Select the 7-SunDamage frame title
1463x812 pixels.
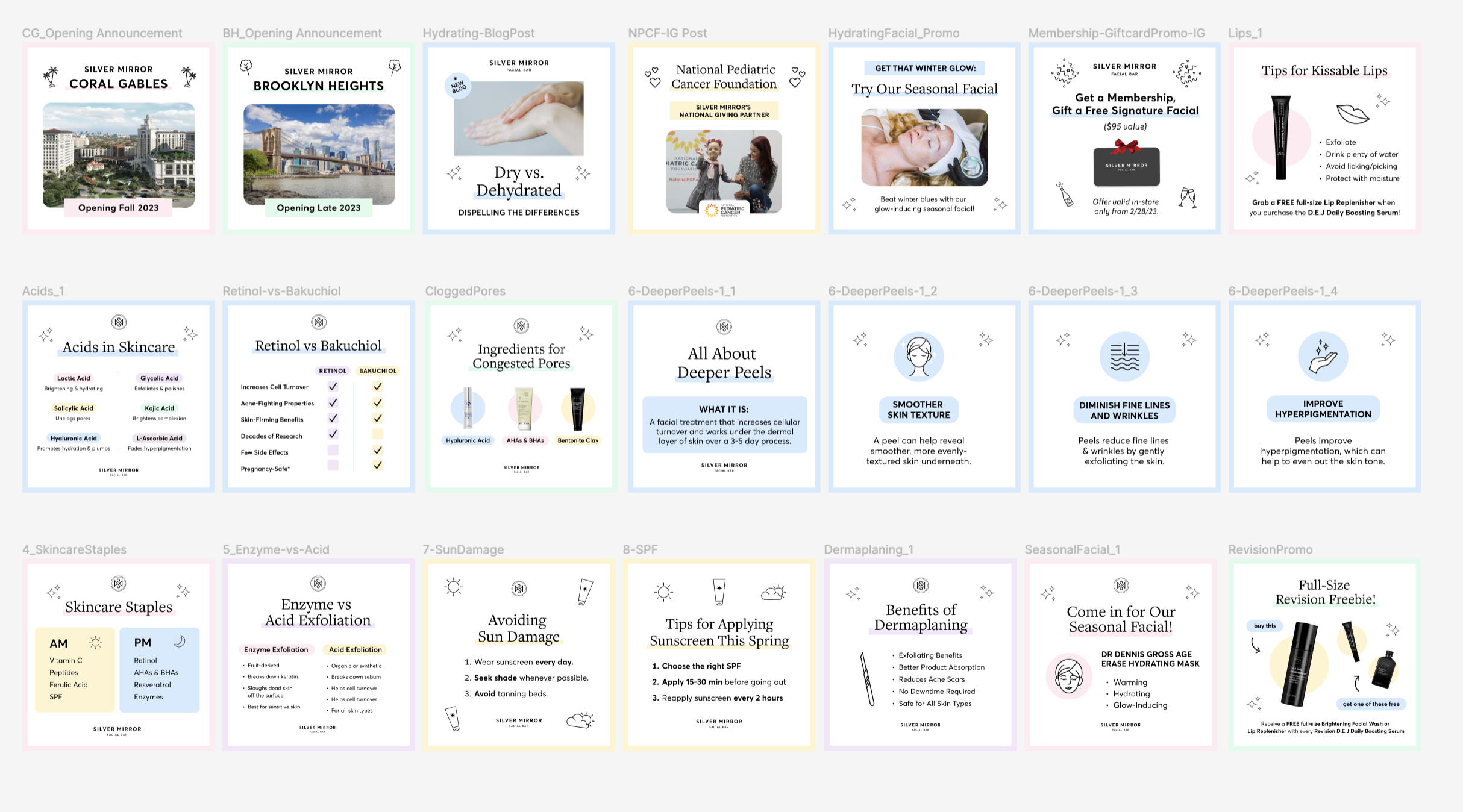tap(463, 549)
